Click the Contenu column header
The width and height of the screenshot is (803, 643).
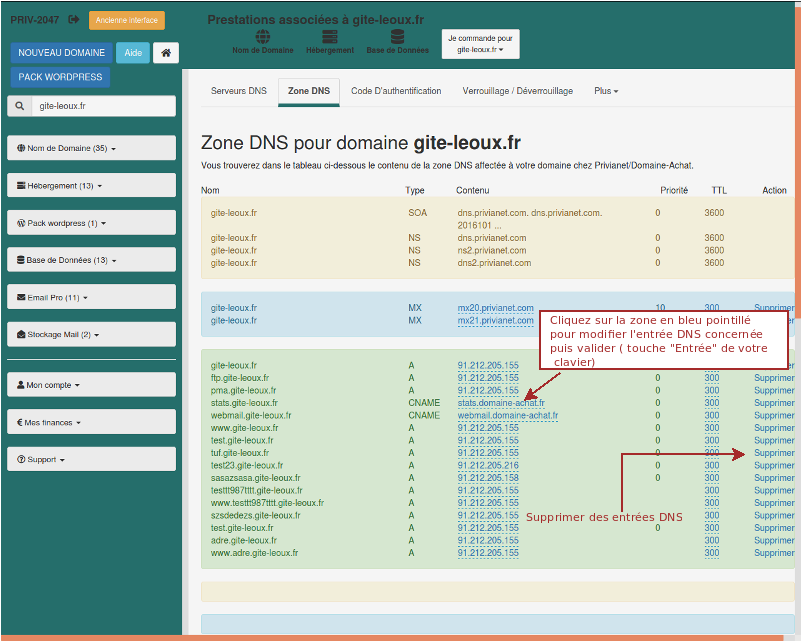point(473,190)
